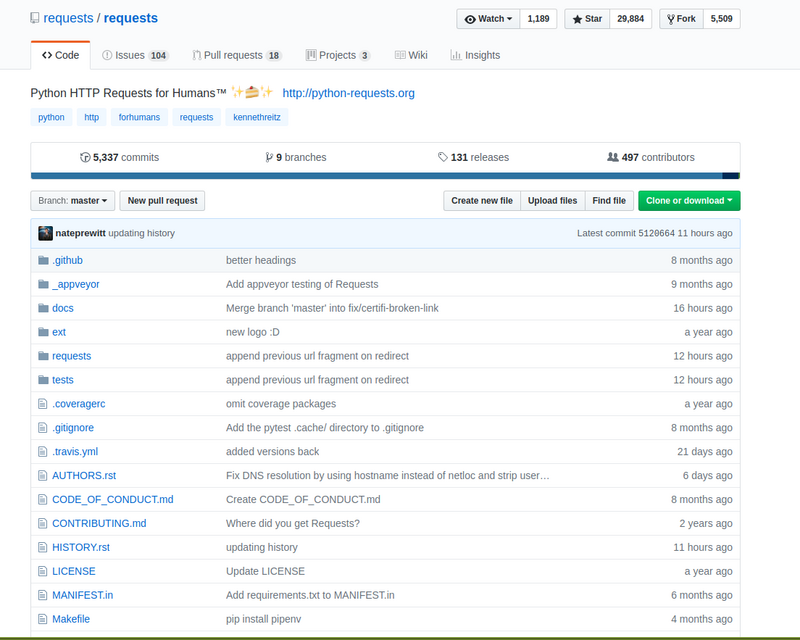
Task: Fork the requests repository
Action: tap(682, 19)
